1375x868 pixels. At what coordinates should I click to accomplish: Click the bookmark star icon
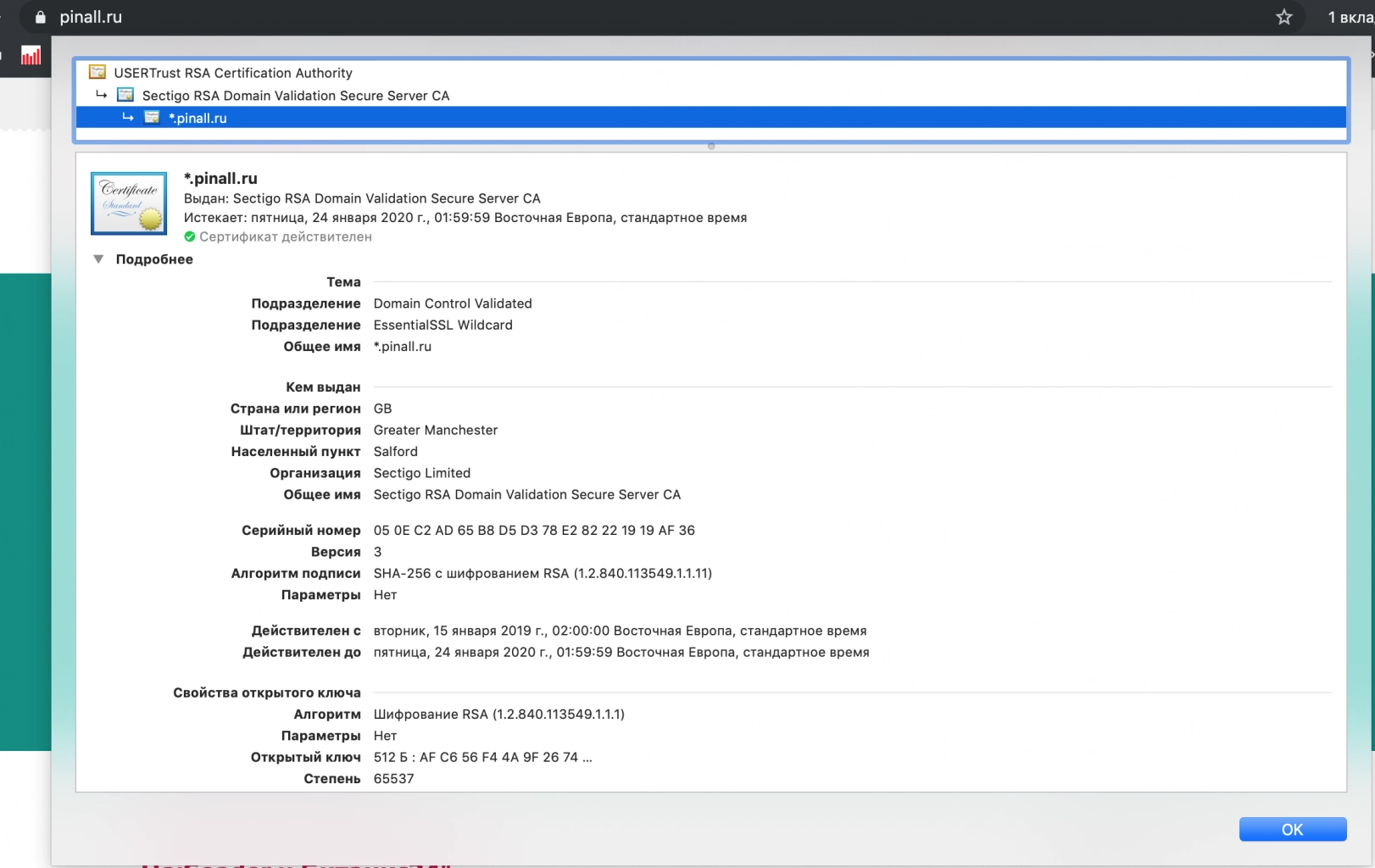pos(1283,17)
